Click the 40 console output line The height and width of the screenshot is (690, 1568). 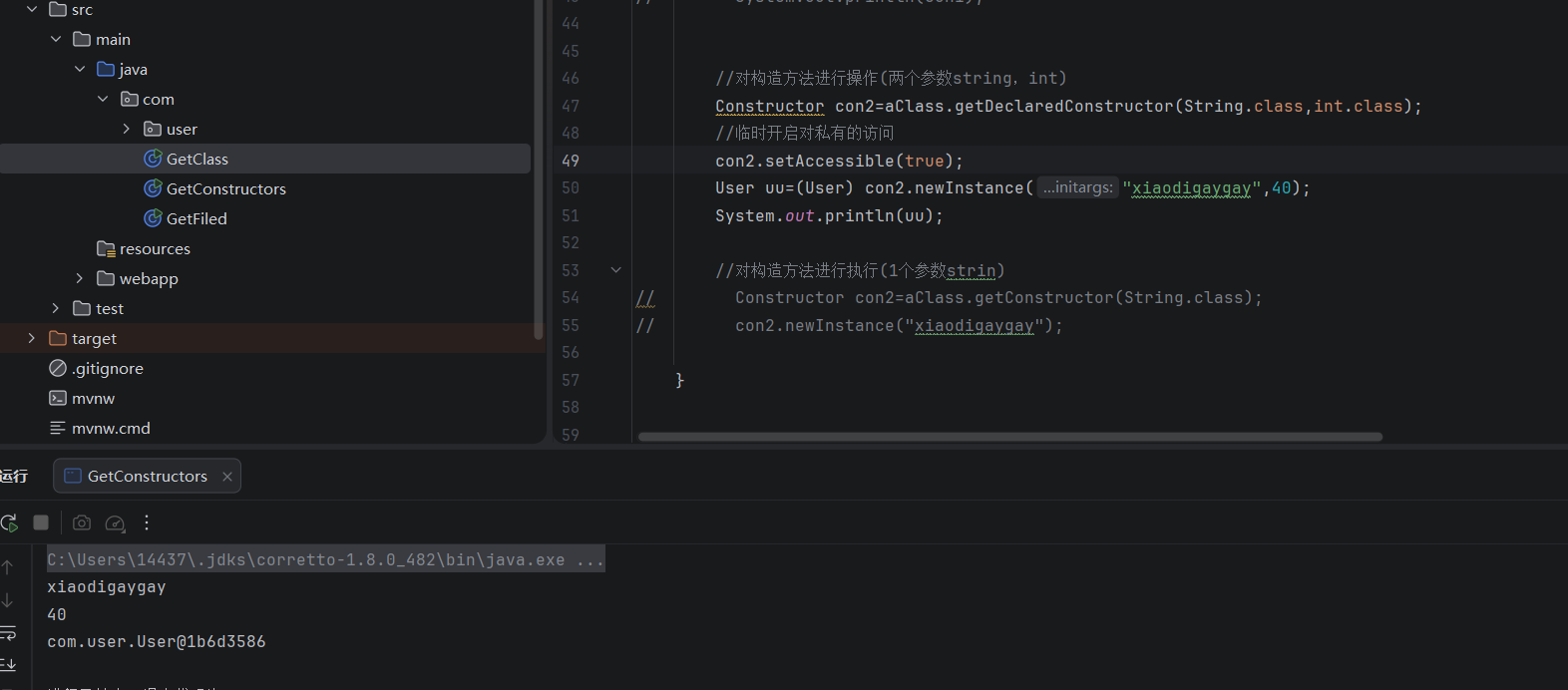57,614
